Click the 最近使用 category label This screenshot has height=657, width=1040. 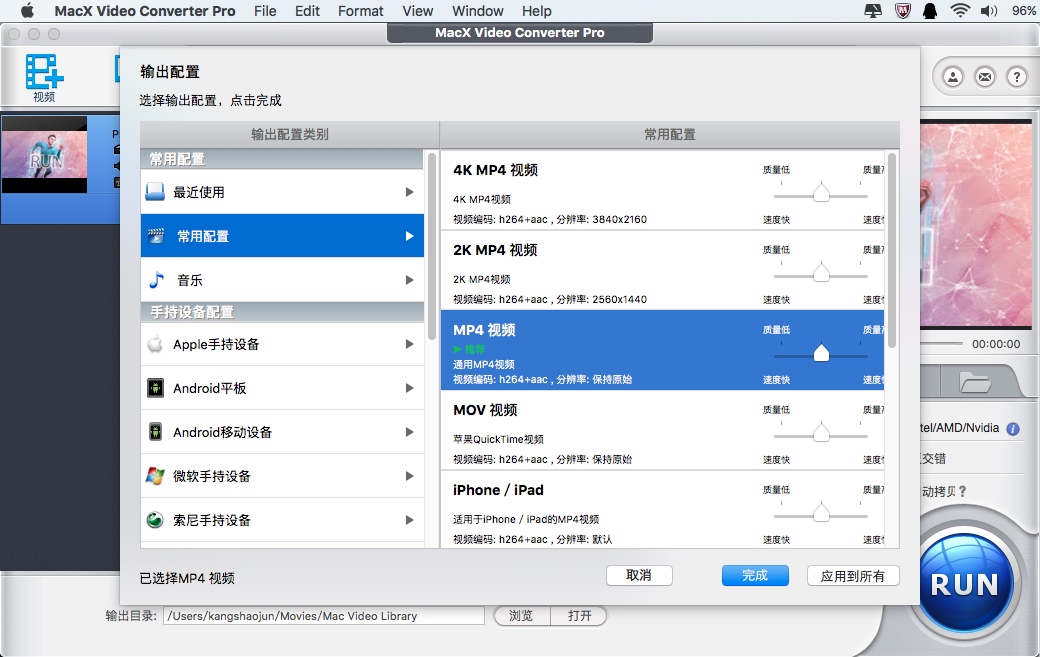(199, 192)
